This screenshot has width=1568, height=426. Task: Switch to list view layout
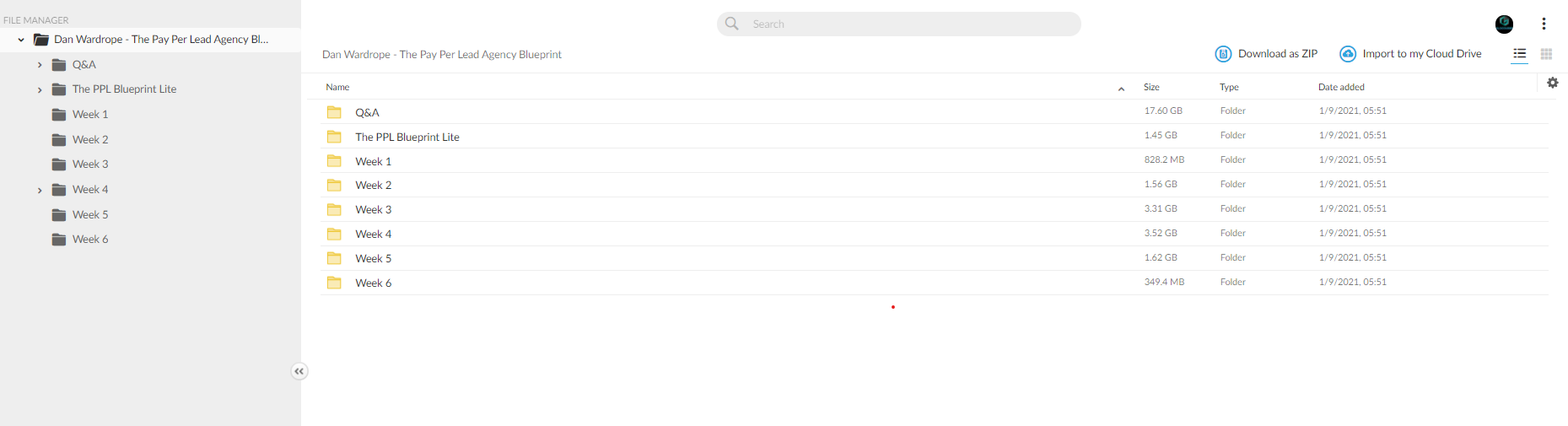pos(1520,54)
